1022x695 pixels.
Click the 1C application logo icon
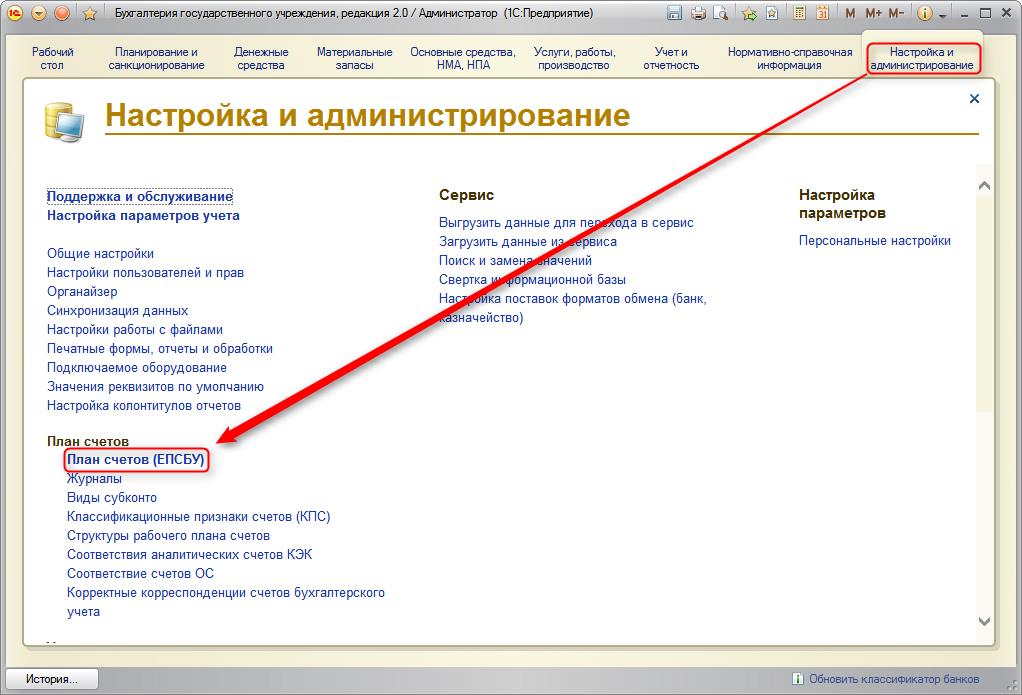[15, 13]
